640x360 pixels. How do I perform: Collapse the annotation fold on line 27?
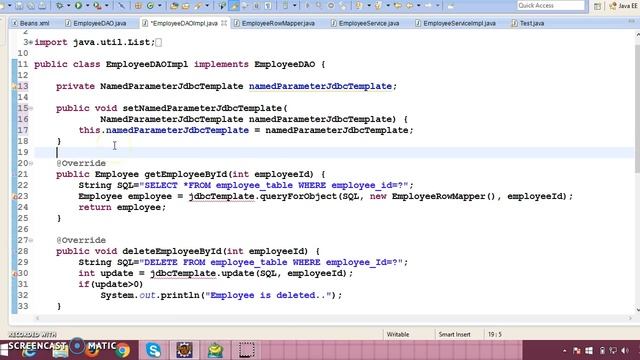tap(31, 240)
